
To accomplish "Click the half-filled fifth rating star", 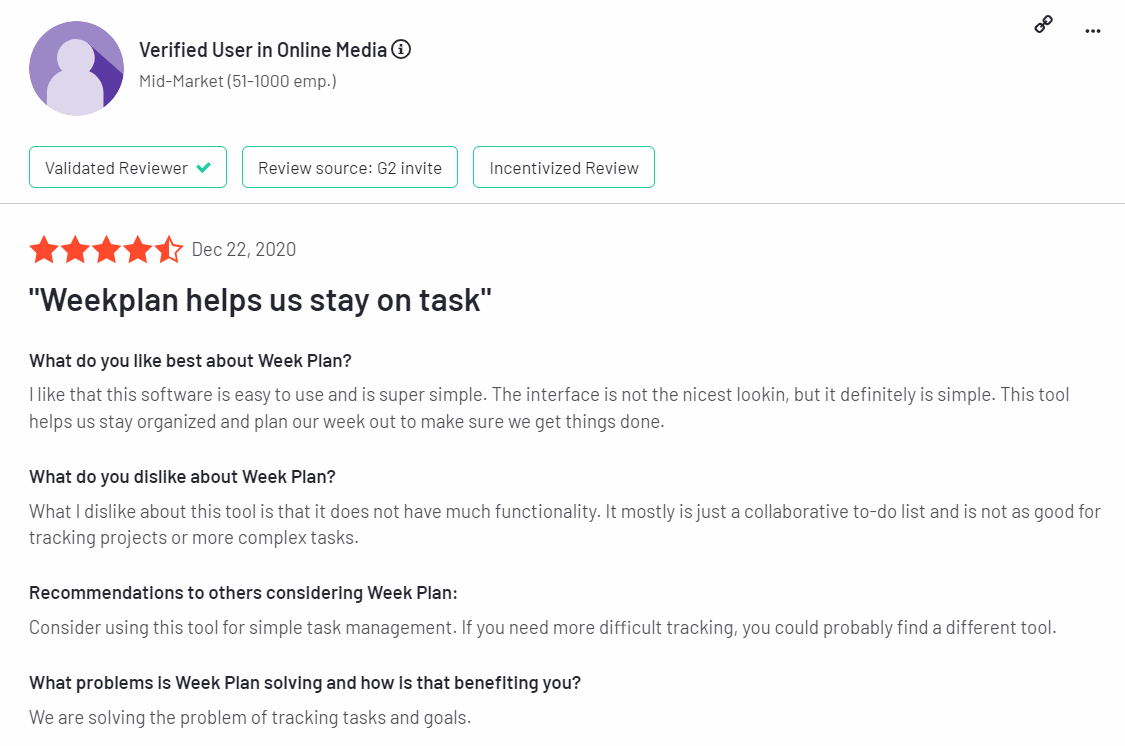I will tap(168, 250).
